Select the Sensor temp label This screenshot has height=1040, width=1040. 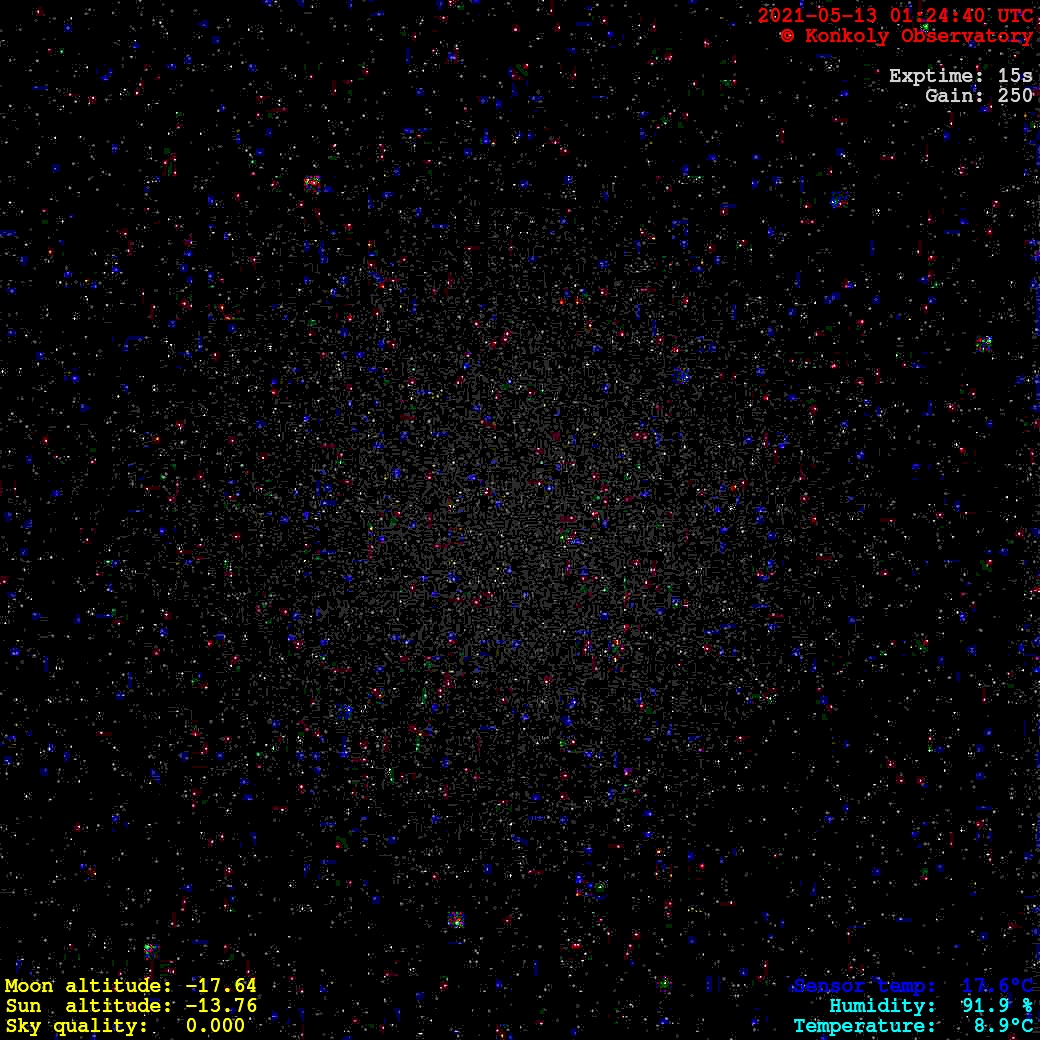[864, 986]
